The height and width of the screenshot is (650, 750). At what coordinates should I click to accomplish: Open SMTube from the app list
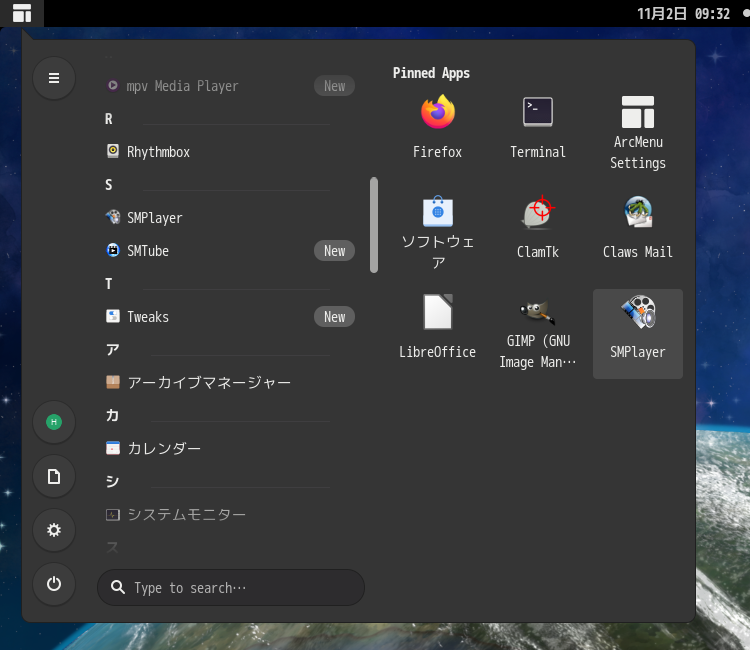(230, 251)
